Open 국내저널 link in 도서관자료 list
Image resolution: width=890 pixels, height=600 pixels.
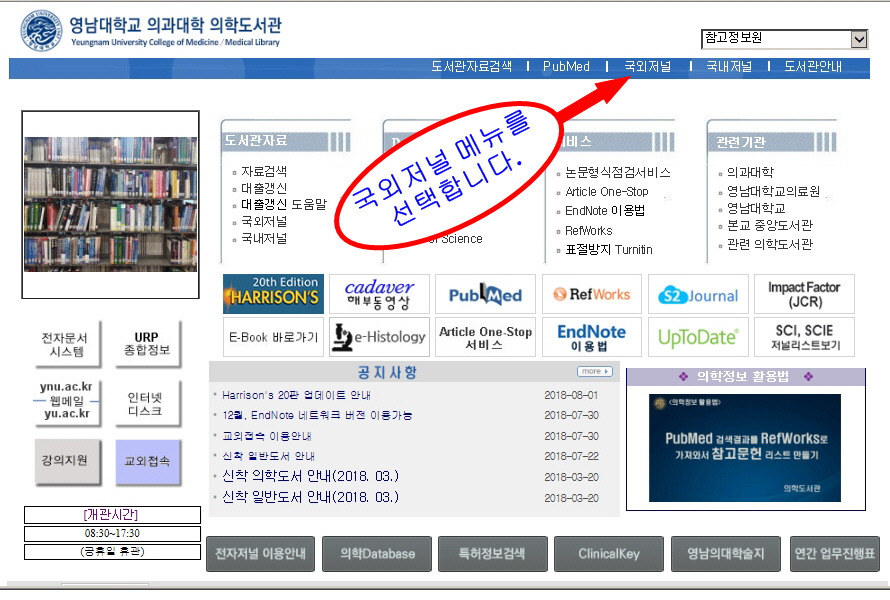tap(264, 238)
